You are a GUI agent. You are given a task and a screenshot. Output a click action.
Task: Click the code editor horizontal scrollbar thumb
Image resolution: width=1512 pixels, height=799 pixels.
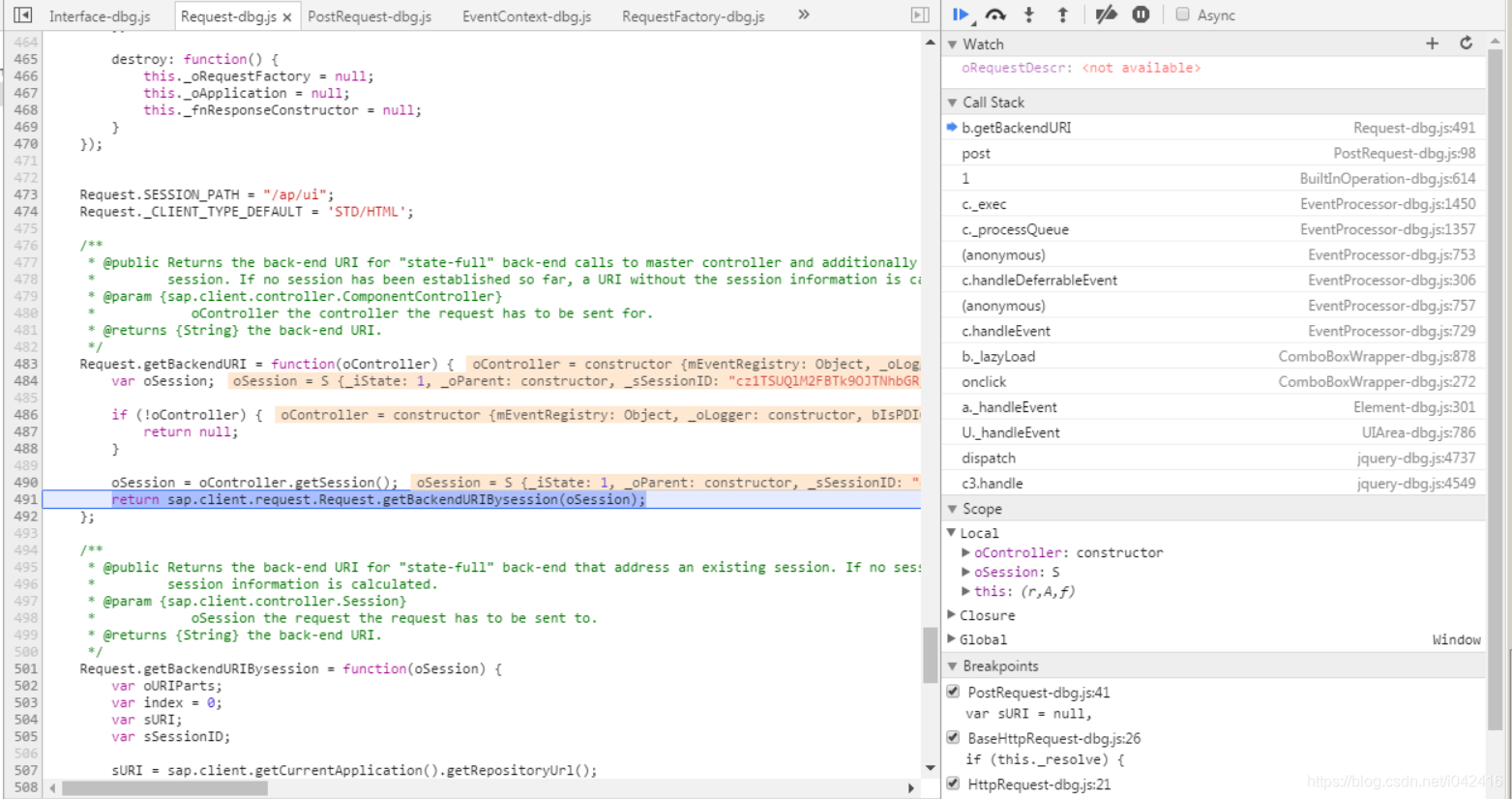tap(164, 788)
